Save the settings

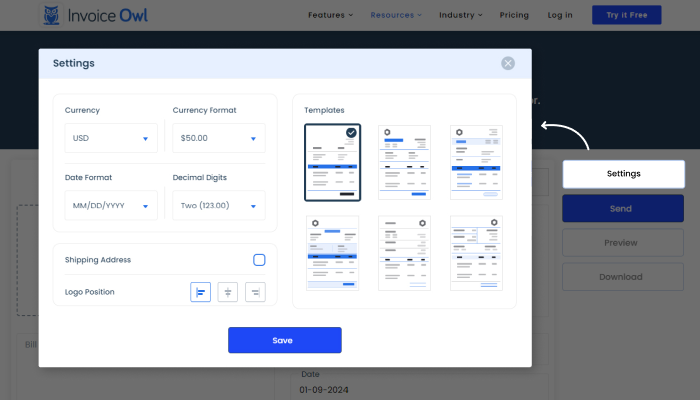285,340
